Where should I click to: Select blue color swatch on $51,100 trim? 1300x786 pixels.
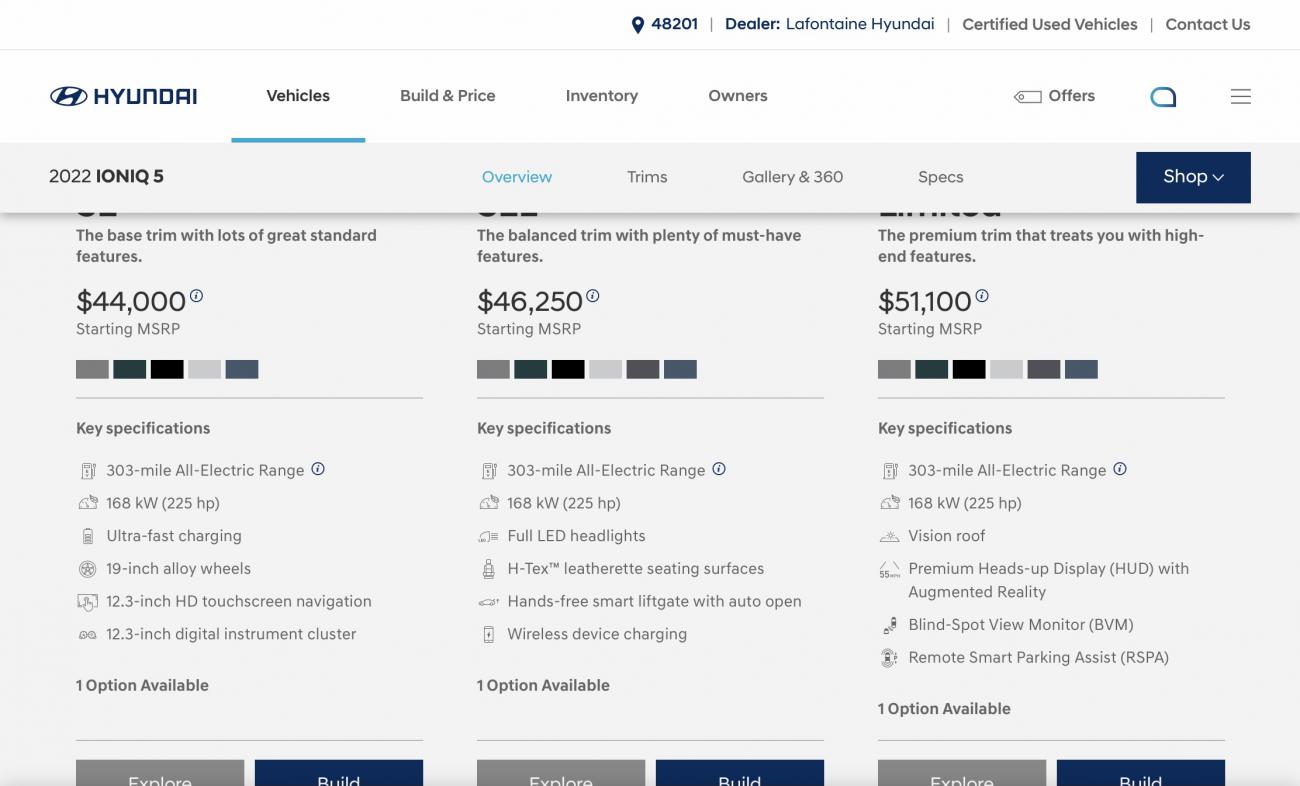[1081, 370]
